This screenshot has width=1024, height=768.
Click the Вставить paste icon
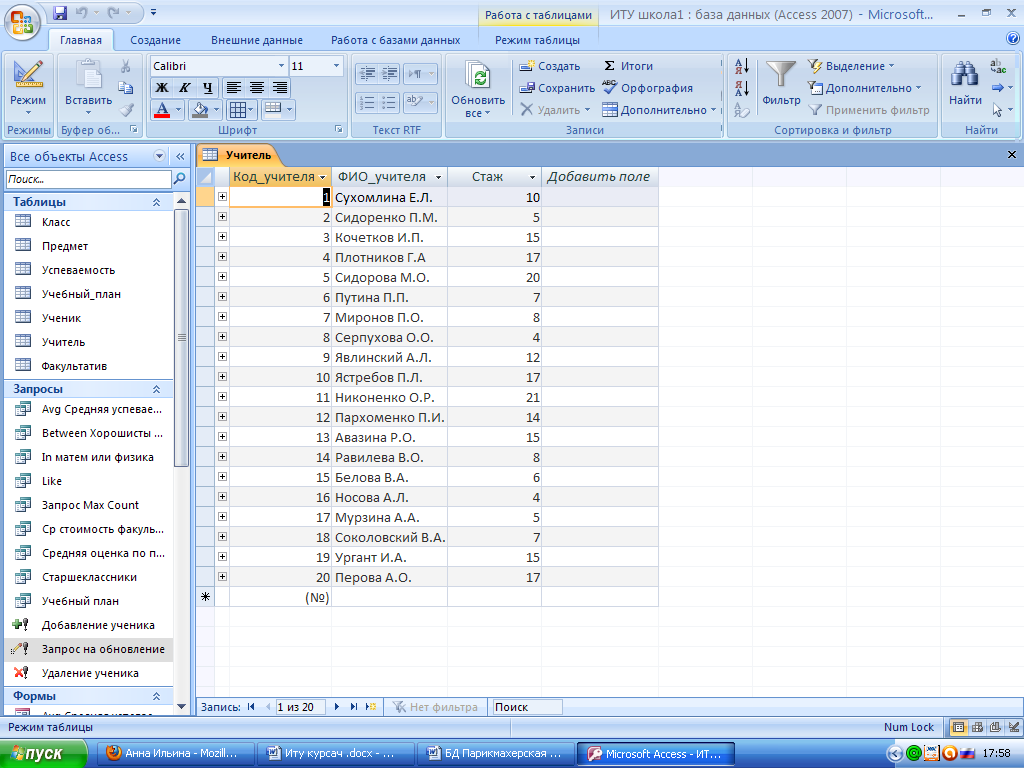point(88,73)
